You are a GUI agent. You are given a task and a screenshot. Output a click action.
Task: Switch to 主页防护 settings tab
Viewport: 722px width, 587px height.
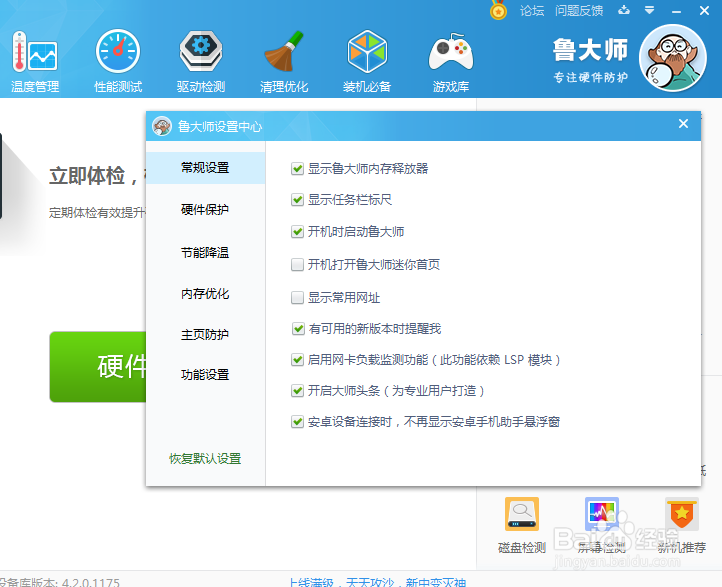205,334
